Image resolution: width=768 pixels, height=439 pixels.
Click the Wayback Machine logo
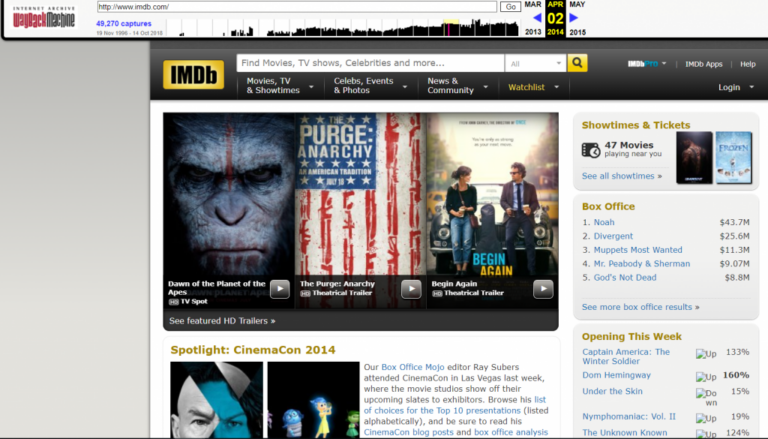pyautogui.click(x=44, y=18)
